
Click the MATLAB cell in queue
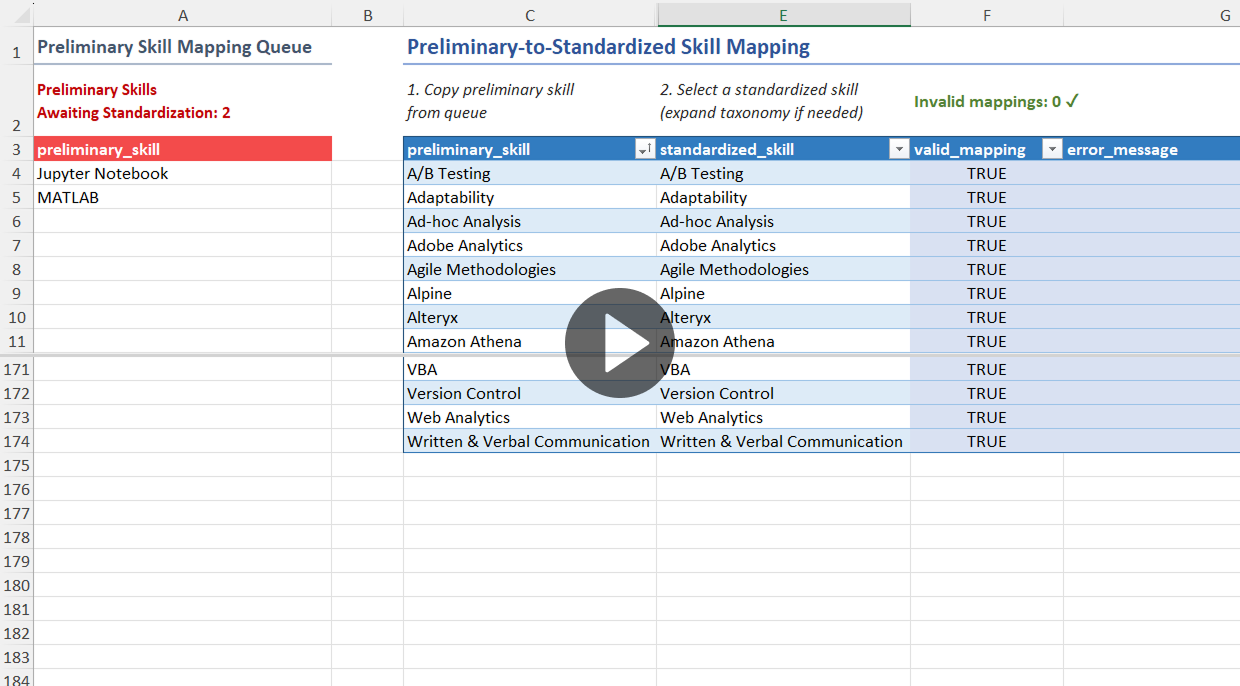pyautogui.click(x=183, y=198)
